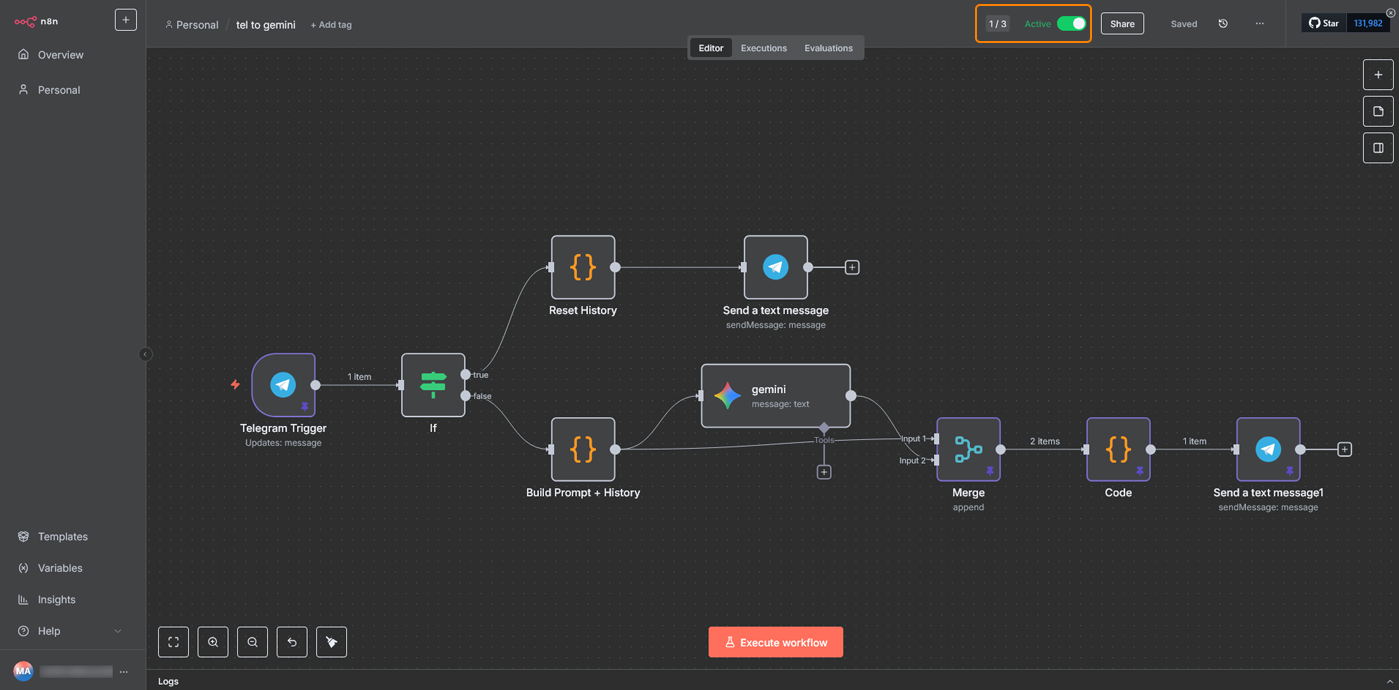1399x690 pixels.
Task: Toggle the Active workflow switch
Action: (1071, 24)
